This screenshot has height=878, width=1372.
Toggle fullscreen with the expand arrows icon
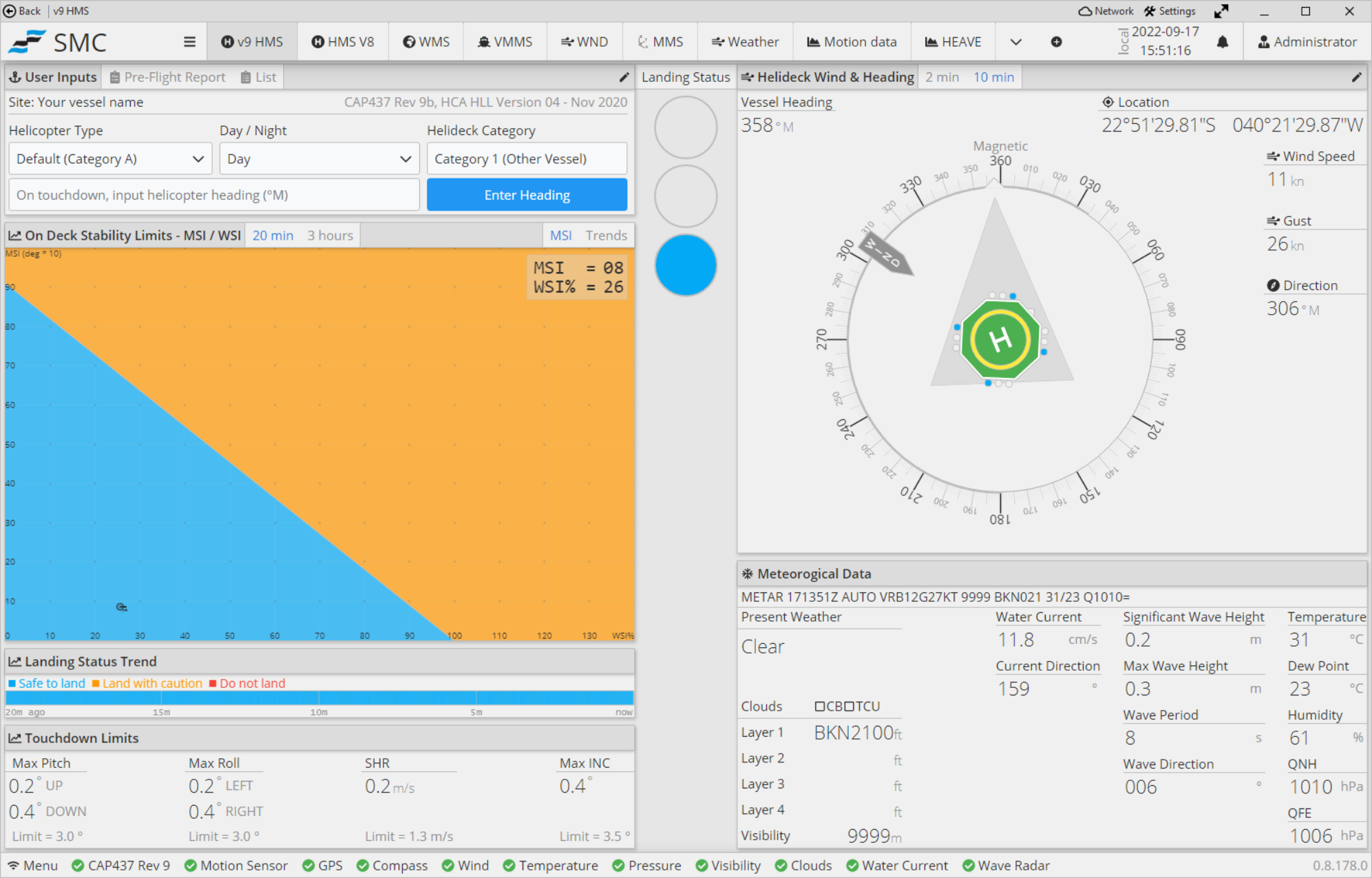(x=1221, y=11)
